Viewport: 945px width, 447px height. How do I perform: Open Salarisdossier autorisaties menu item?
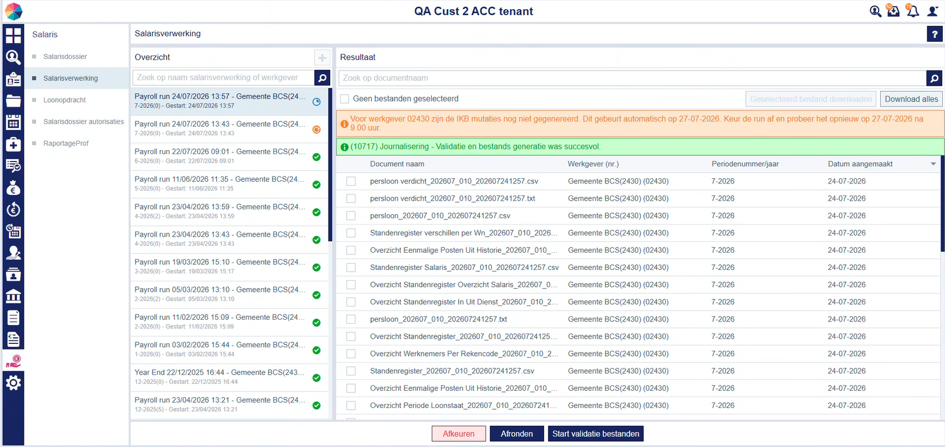point(84,122)
